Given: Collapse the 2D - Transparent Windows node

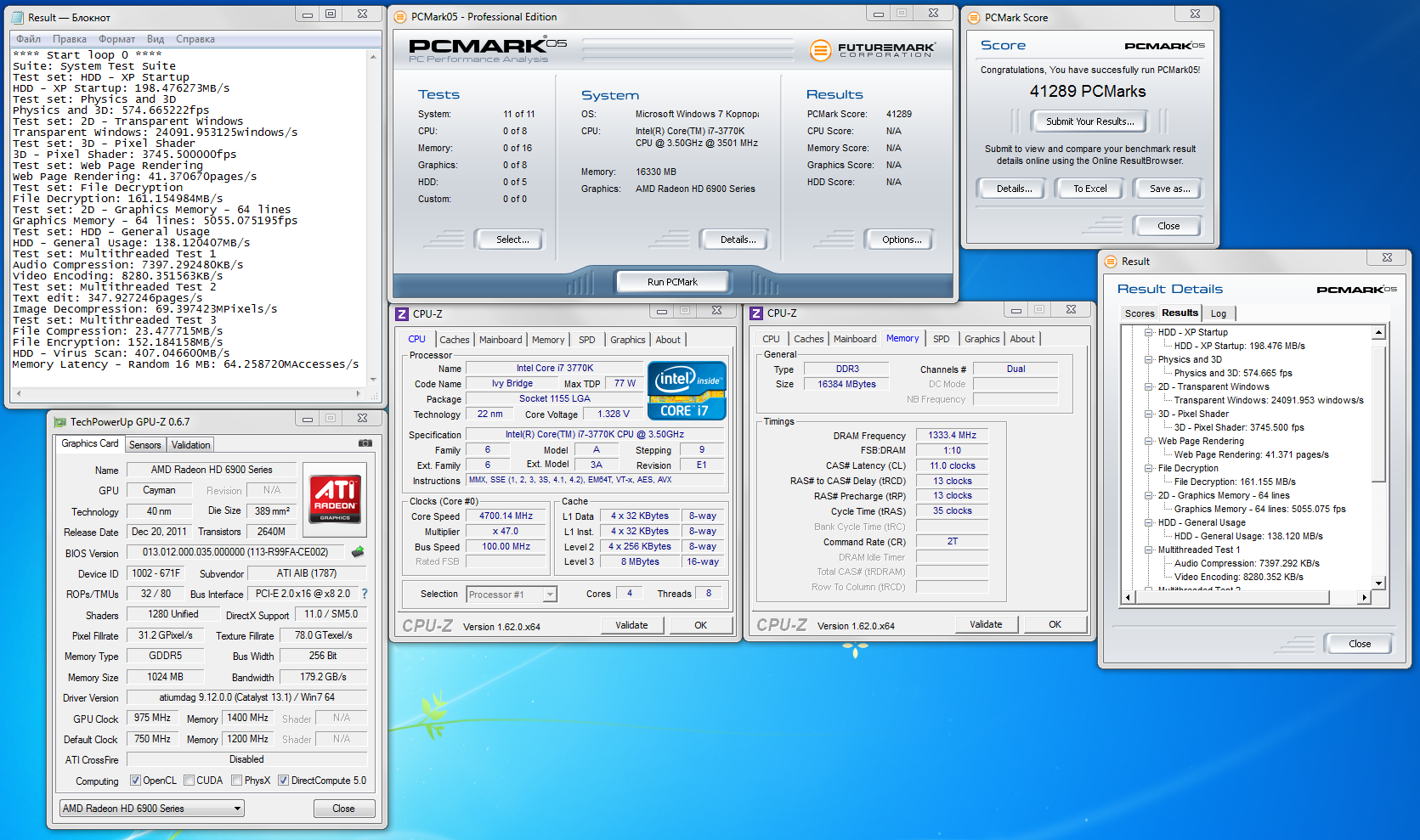Looking at the screenshot, I should [x=1148, y=386].
